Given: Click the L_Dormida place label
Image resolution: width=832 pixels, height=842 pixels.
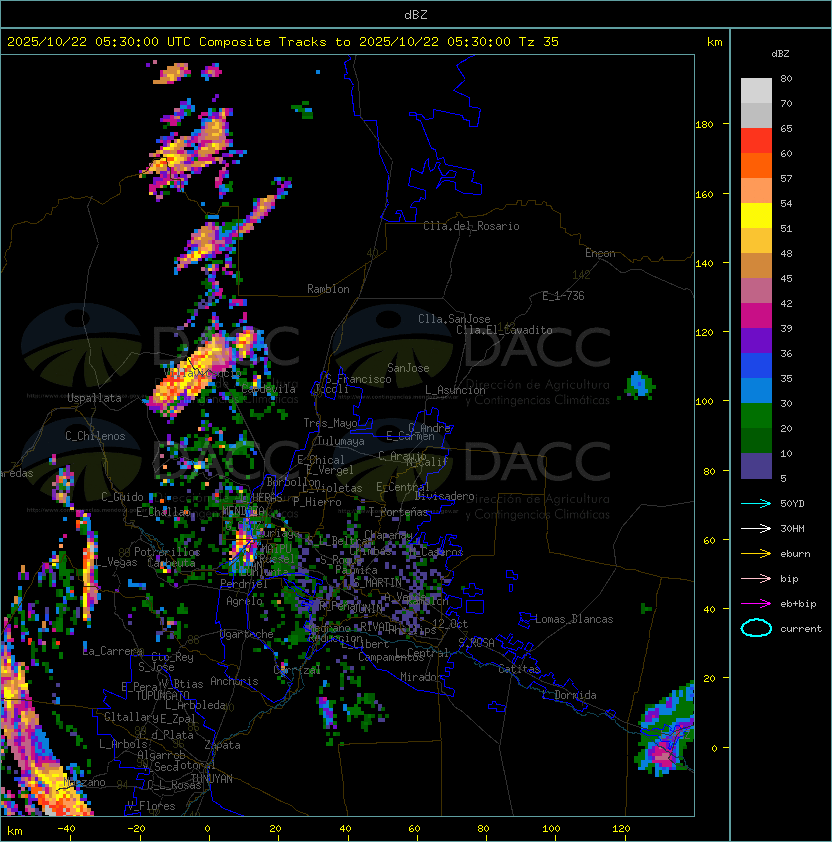Looking at the screenshot, I should coord(569,695).
